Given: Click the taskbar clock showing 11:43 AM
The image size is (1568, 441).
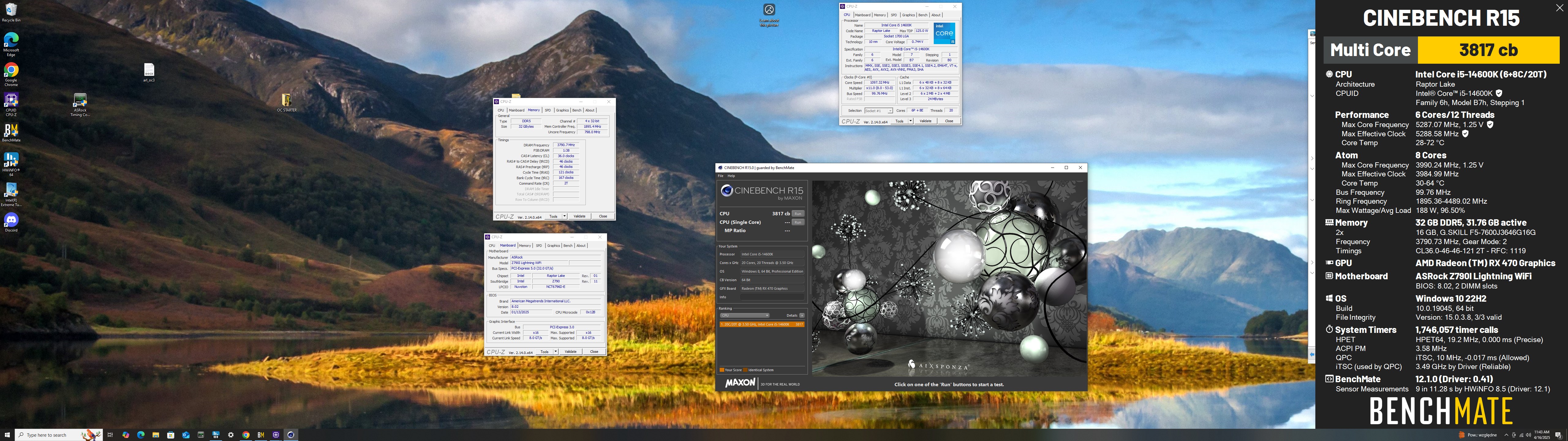Looking at the screenshot, I should point(1541,435).
